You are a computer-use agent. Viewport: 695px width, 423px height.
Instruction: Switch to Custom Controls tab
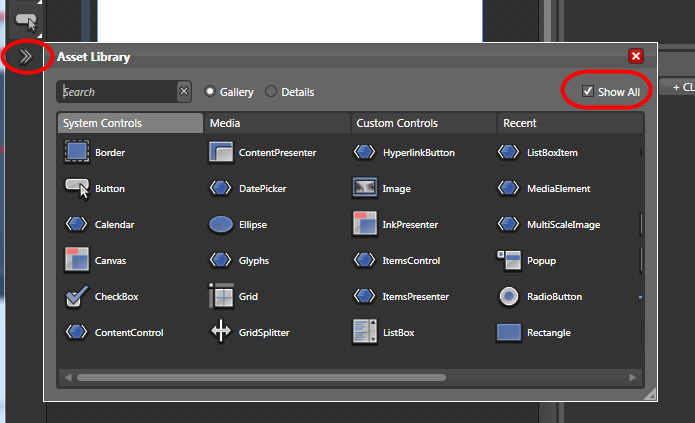[x=422, y=123]
